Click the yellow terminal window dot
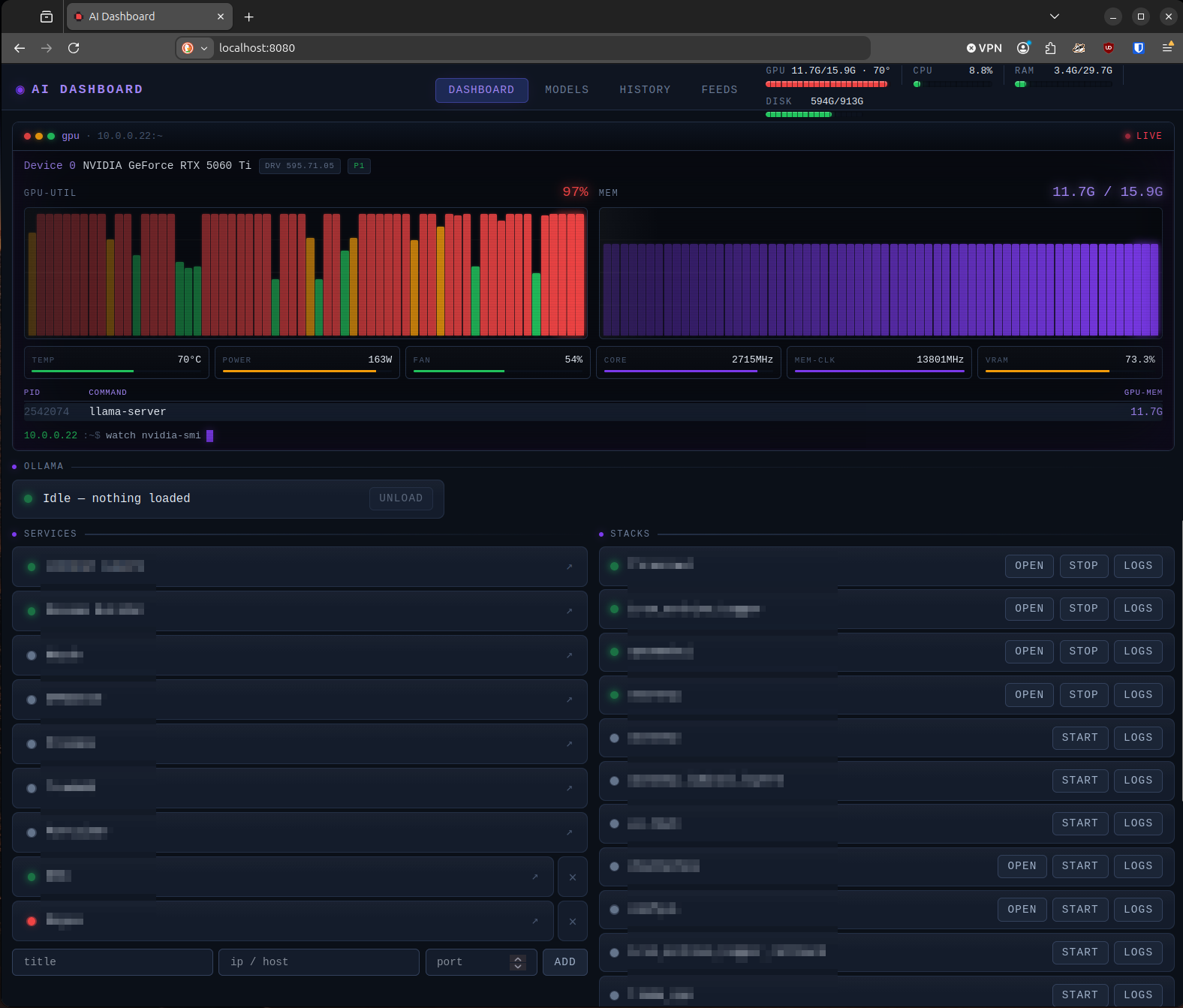The image size is (1183, 1008). [39, 136]
